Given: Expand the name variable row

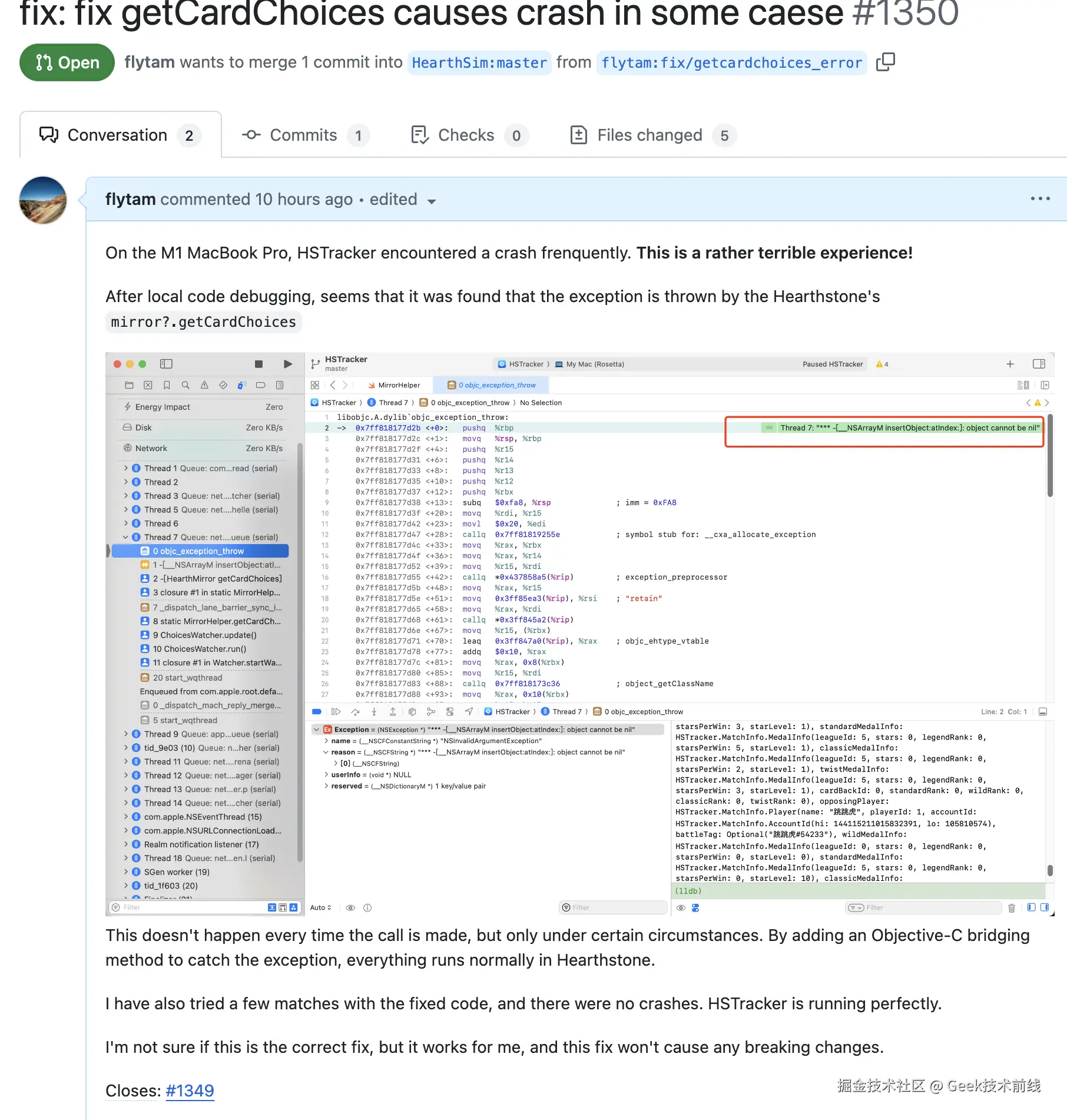Looking at the screenshot, I should click(x=326, y=741).
